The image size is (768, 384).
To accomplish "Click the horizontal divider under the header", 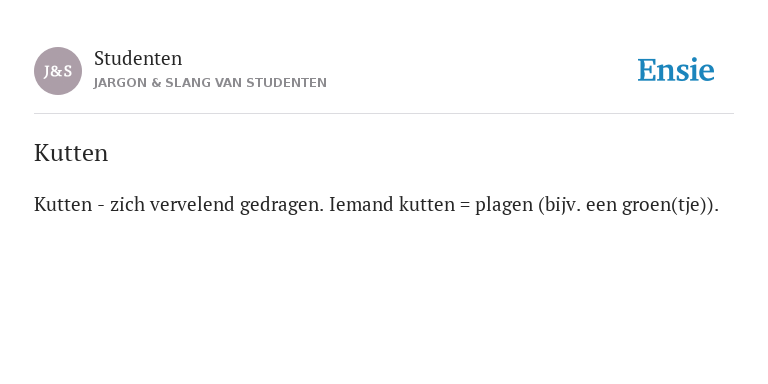I will point(384,114).
